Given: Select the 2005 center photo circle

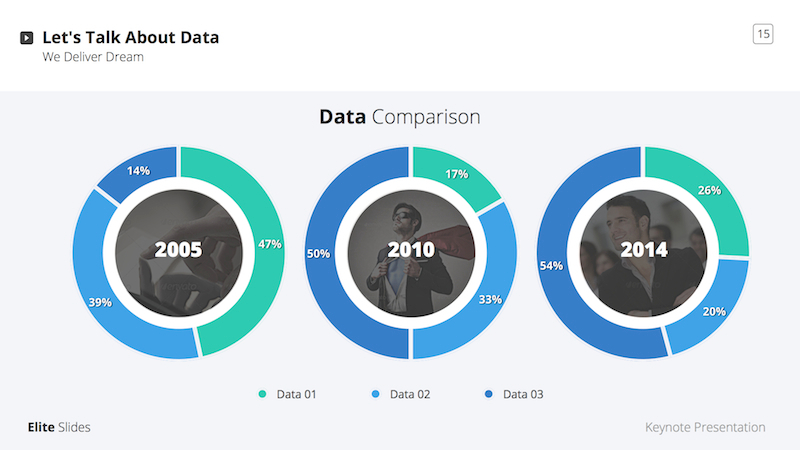Looking at the screenshot, I should tap(178, 250).
